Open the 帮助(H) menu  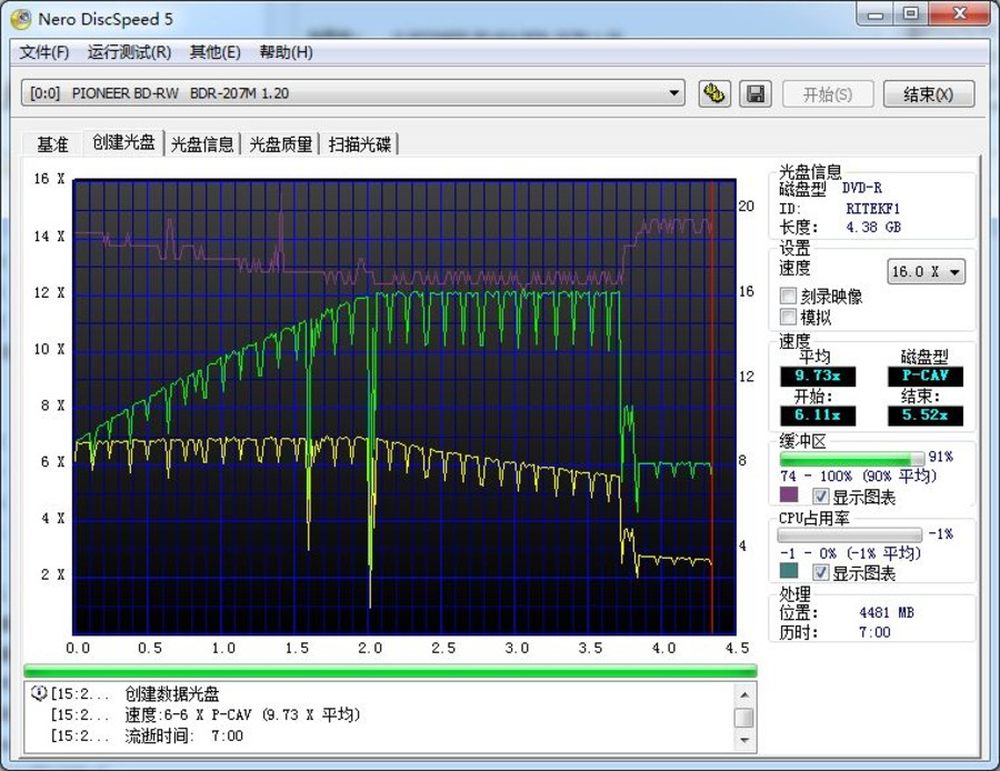tap(286, 52)
